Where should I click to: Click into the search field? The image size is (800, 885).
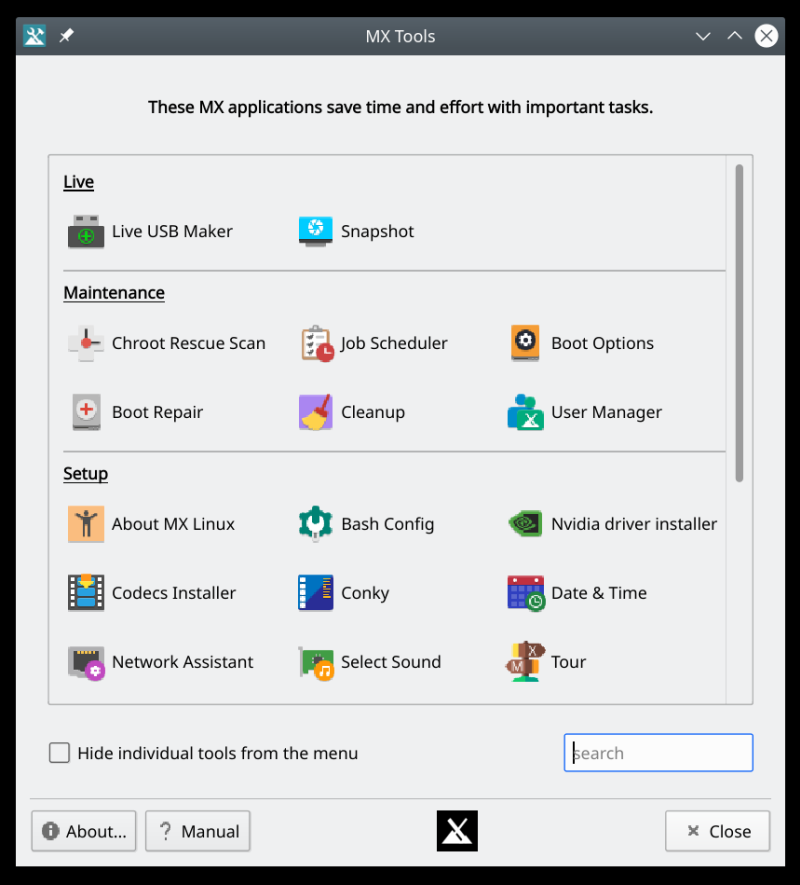658,753
